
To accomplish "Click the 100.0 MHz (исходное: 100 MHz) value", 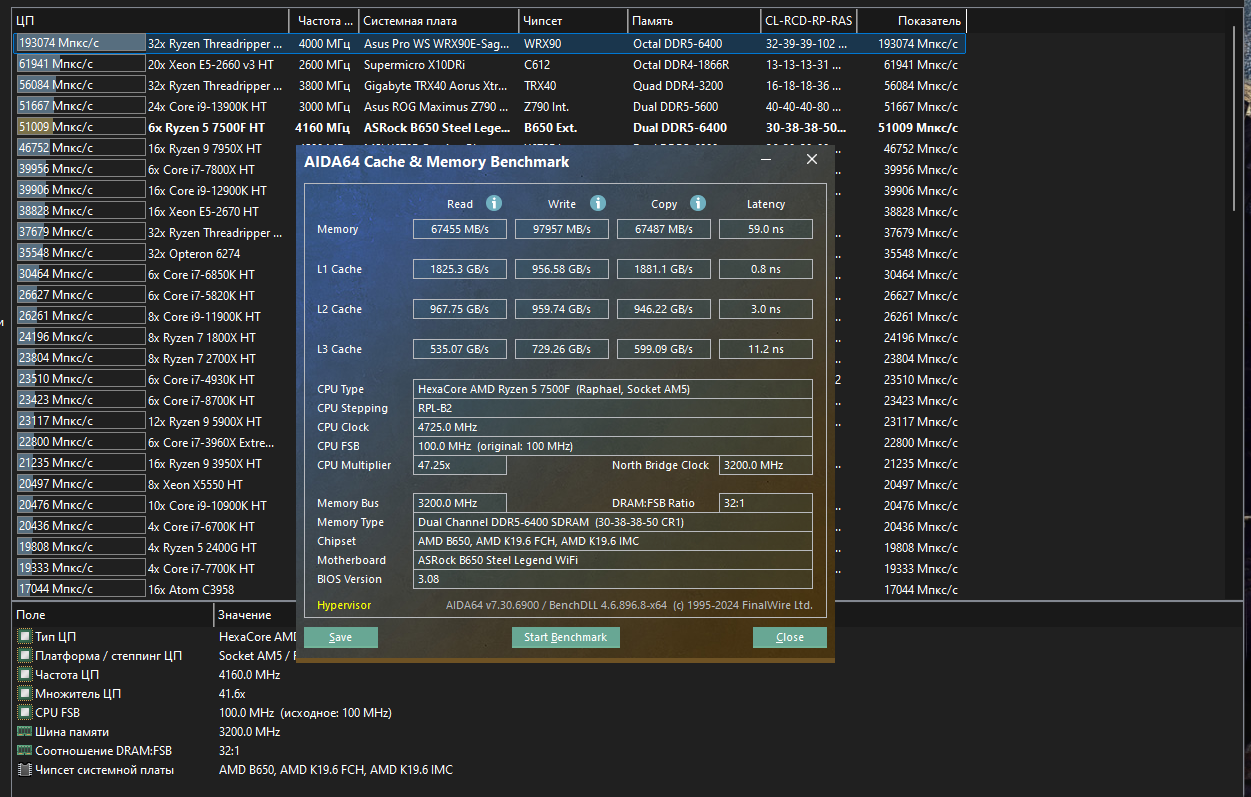I will (305, 713).
